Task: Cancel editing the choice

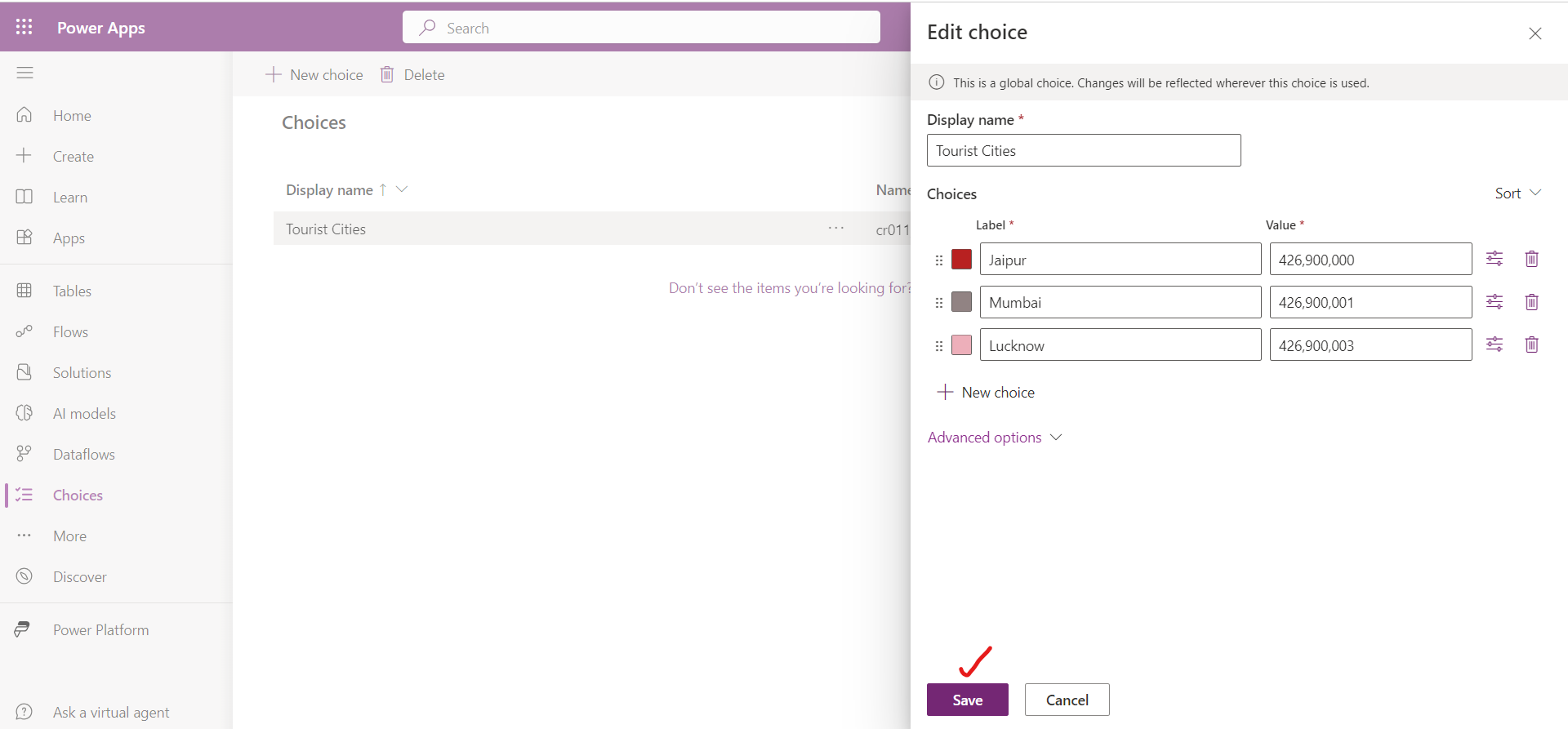Action: [1067, 700]
